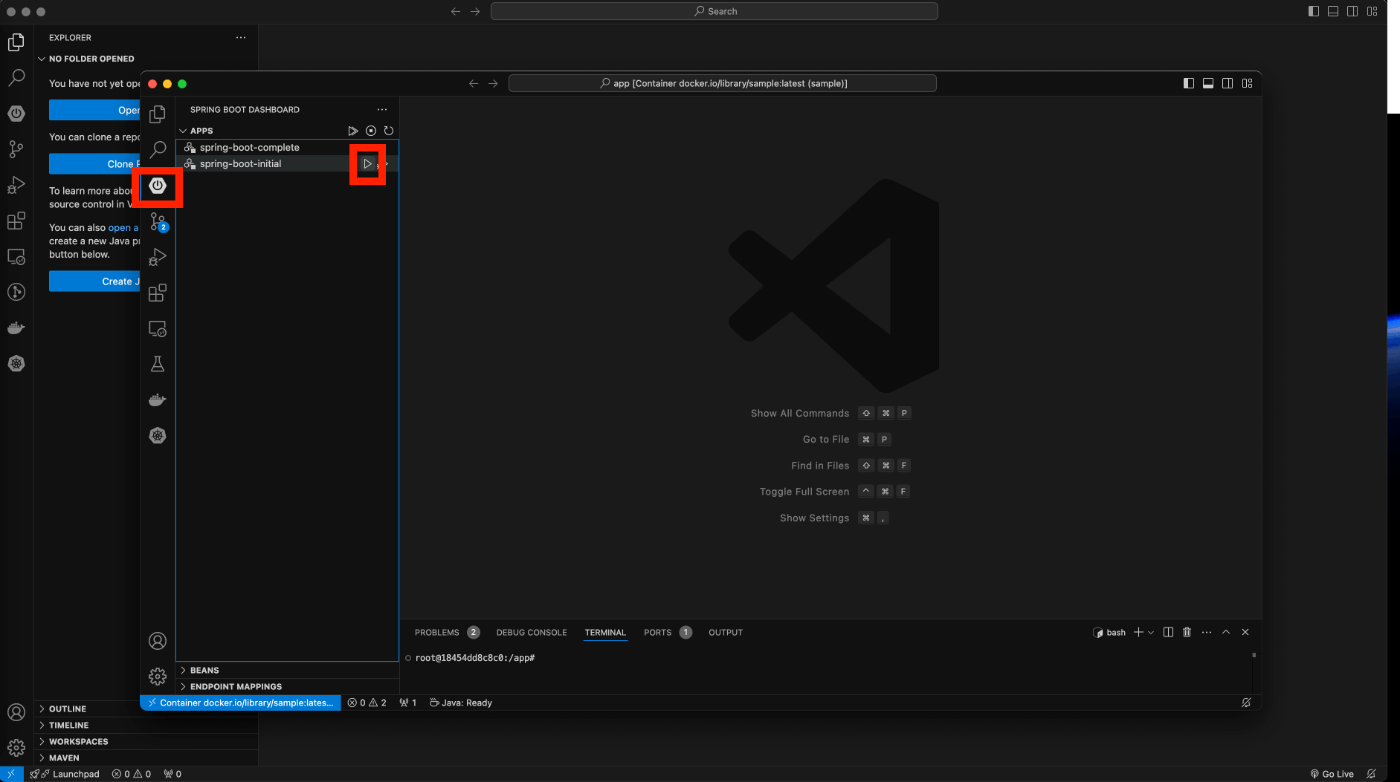Click the Run all apps icon in APPS header
This screenshot has height=782, width=1400.
(x=353, y=131)
